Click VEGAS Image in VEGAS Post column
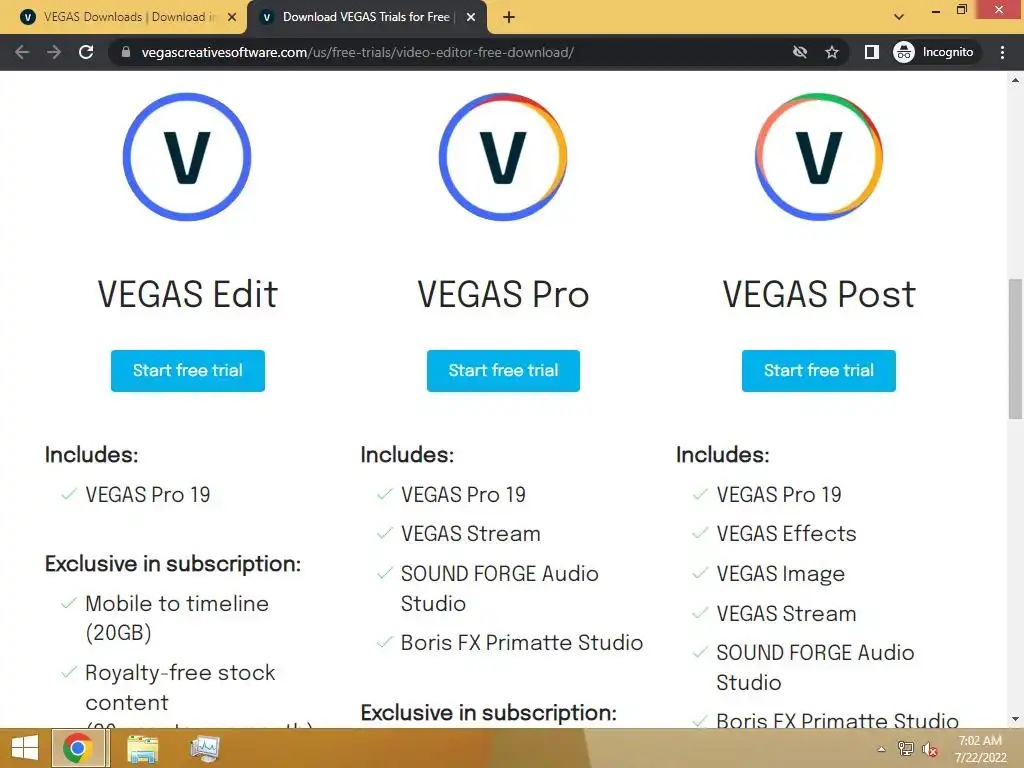The height and width of the screenshot is (768, 1024). [x=780, y=574]
